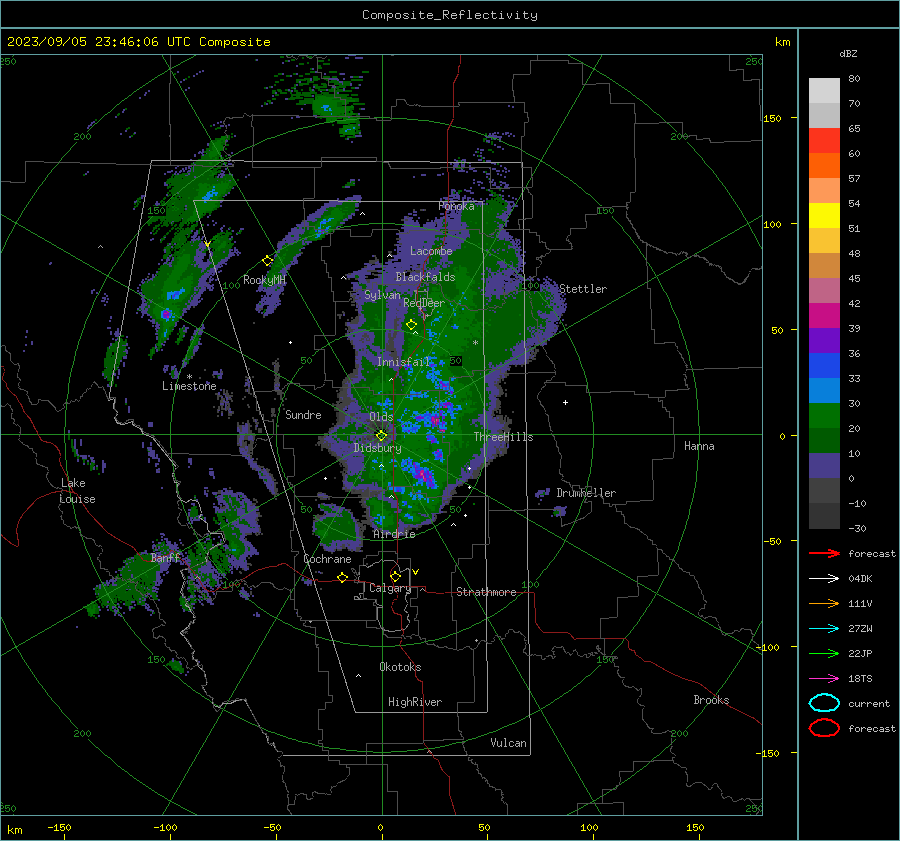Click the yellow diamond marker above Calgary
This screenshot has height=841, width=900.
[395, 576]
